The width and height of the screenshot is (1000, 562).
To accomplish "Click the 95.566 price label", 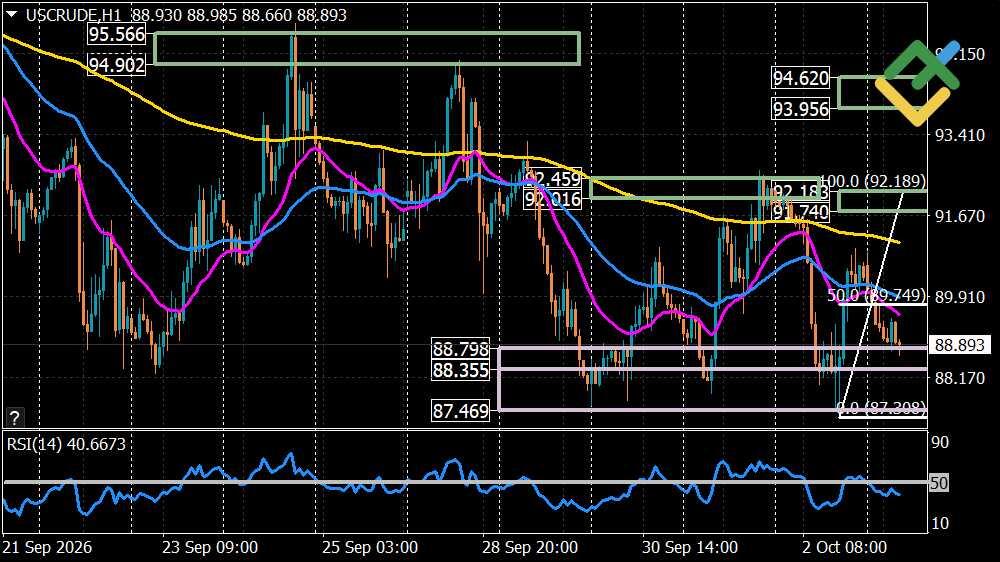I will (117, 34).
